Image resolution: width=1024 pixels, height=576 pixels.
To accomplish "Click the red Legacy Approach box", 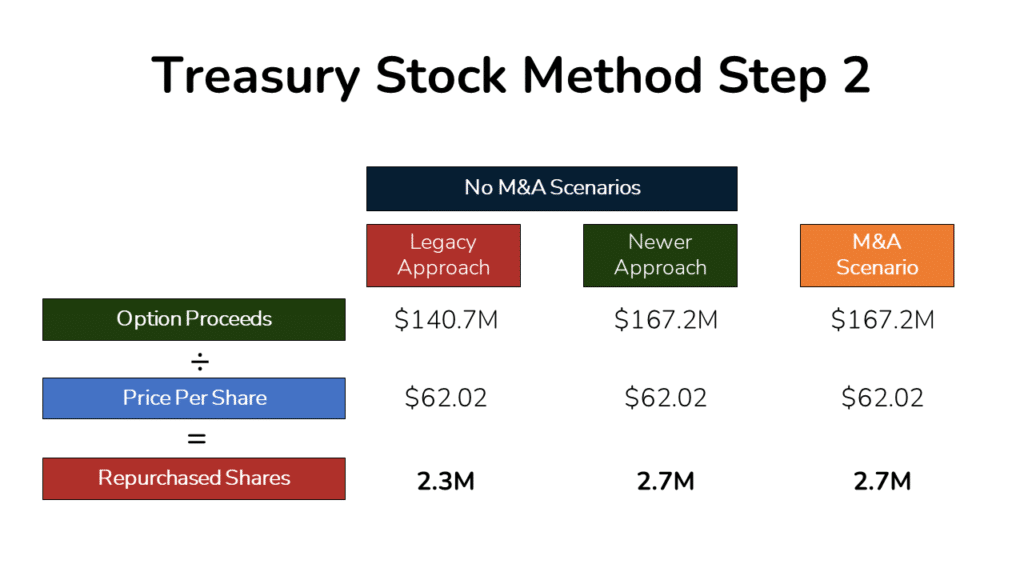I will tap(443, 255).
